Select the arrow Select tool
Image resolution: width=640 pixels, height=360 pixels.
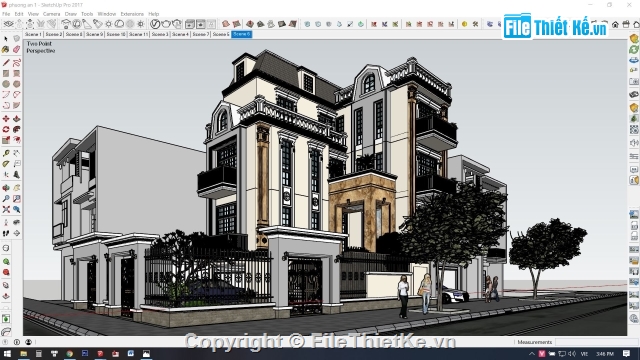click(6, 39)
